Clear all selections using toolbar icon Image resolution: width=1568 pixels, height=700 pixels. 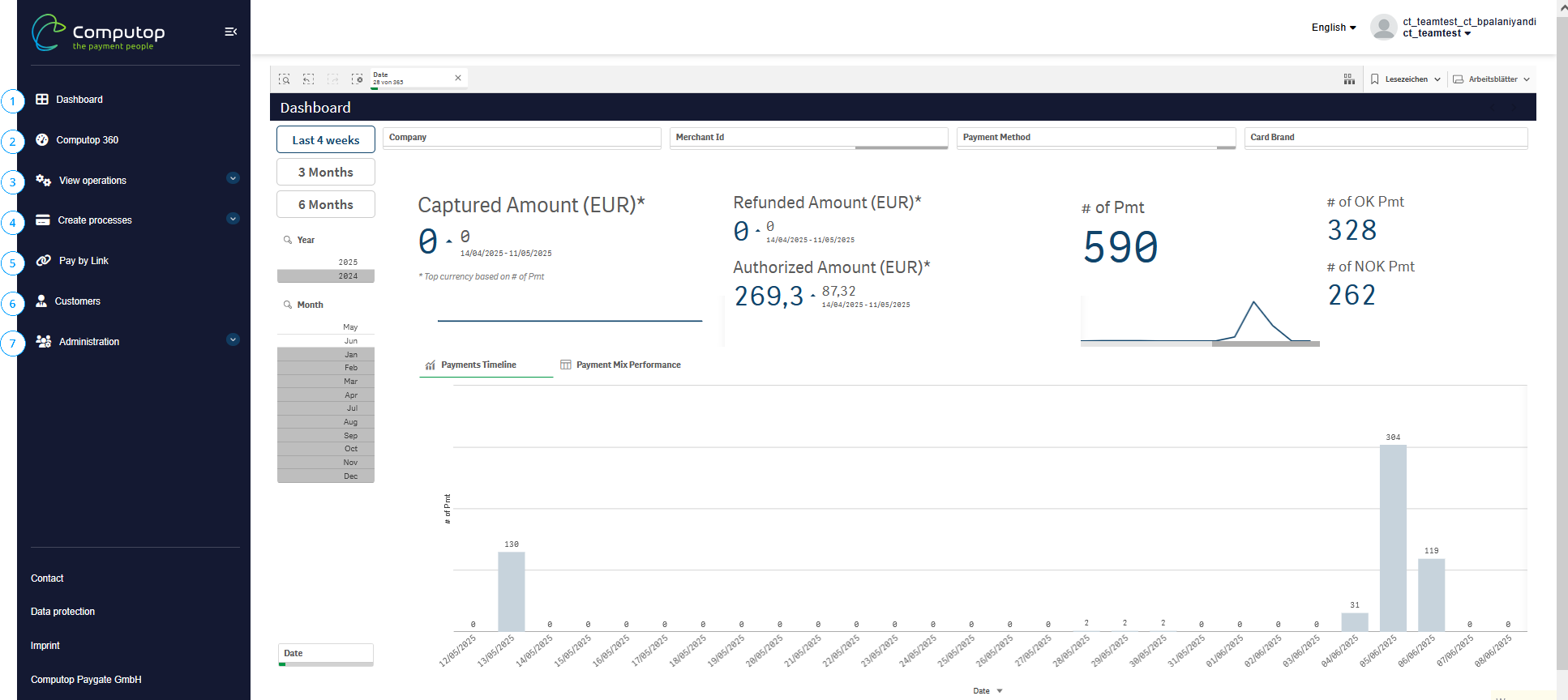click(357, 79)
